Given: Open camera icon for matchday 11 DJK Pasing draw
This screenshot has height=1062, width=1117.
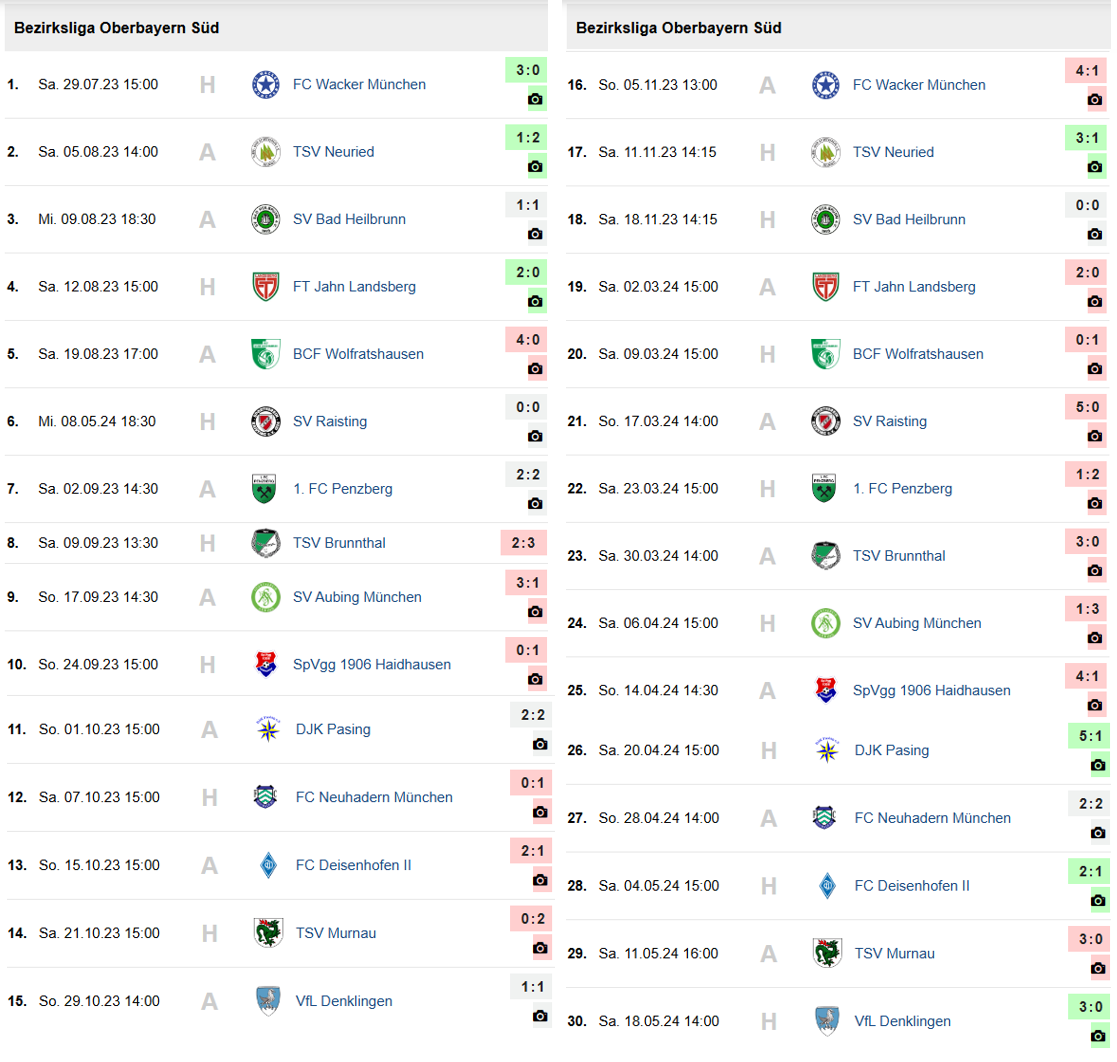Looking at the screenshot, I should (x=540, y=744).
